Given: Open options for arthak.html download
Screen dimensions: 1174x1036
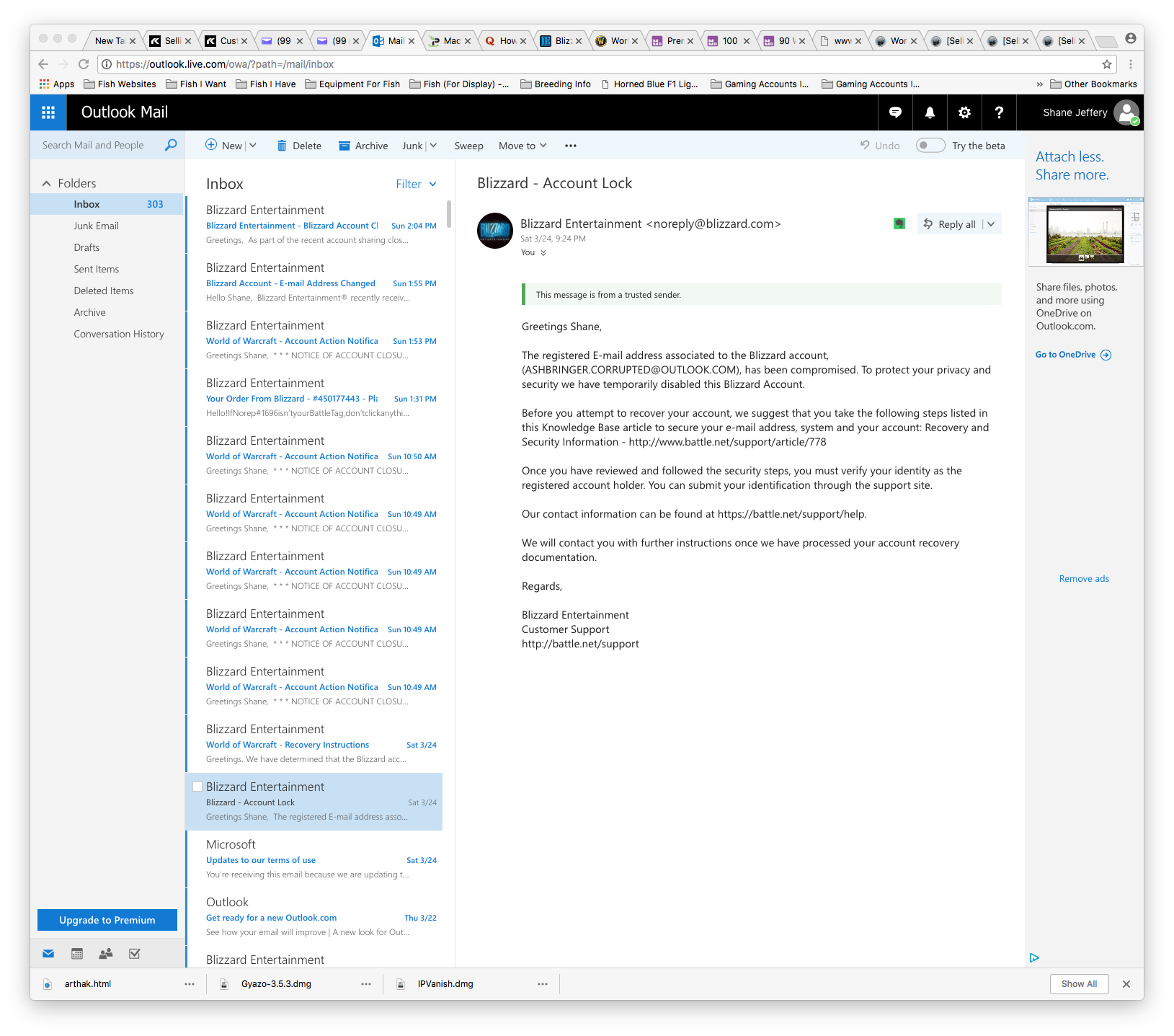Looking at the screenshot, I should (x=190, y=984).
